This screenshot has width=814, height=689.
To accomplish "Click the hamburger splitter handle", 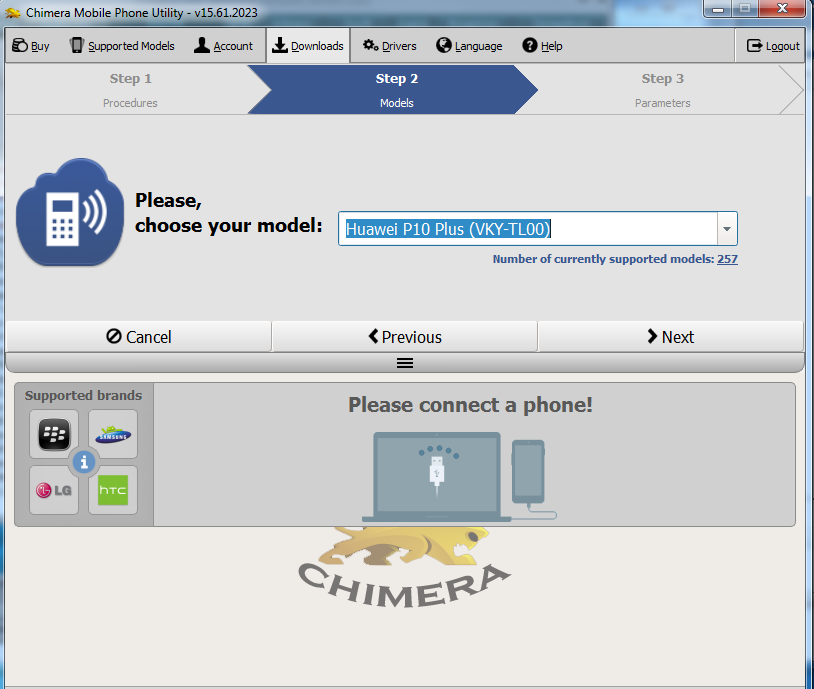I will (x=405, y=363).
